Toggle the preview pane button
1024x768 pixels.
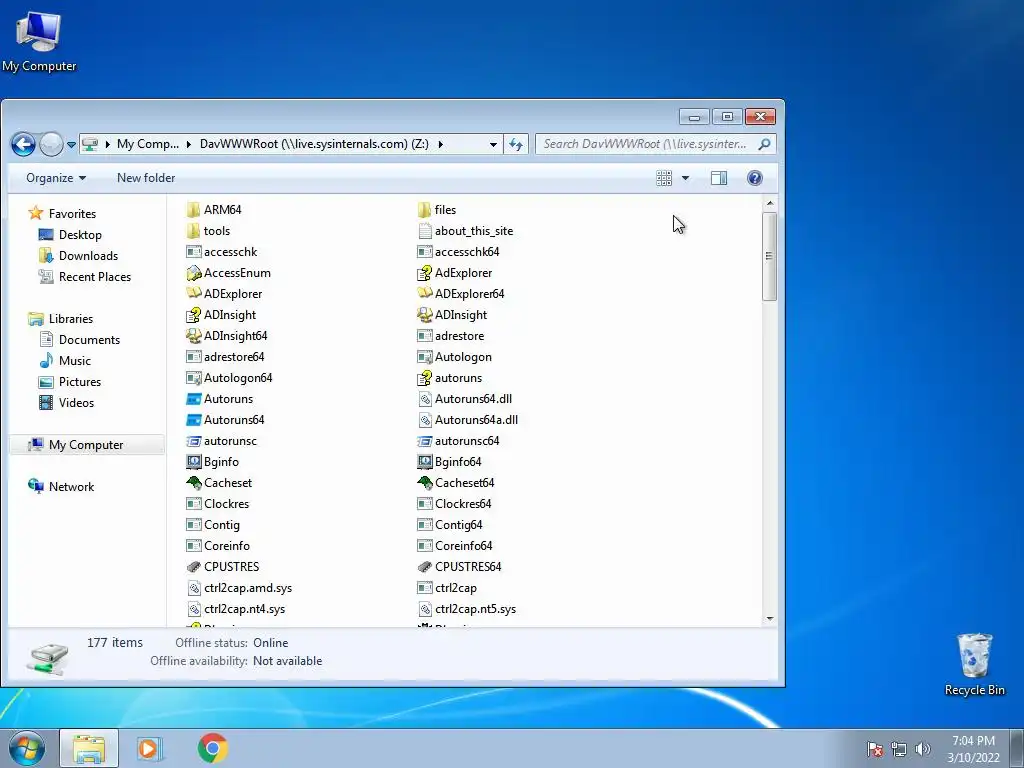[x=718, y=178]
